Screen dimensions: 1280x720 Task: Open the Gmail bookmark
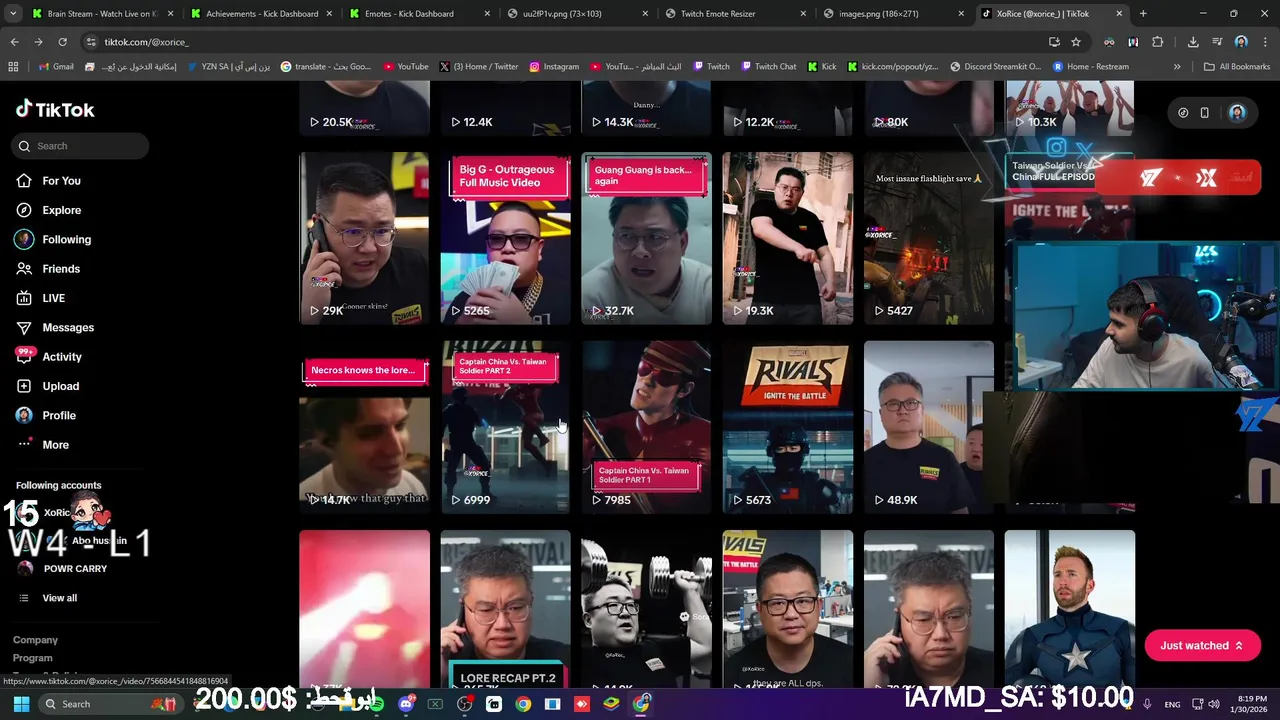56,67
